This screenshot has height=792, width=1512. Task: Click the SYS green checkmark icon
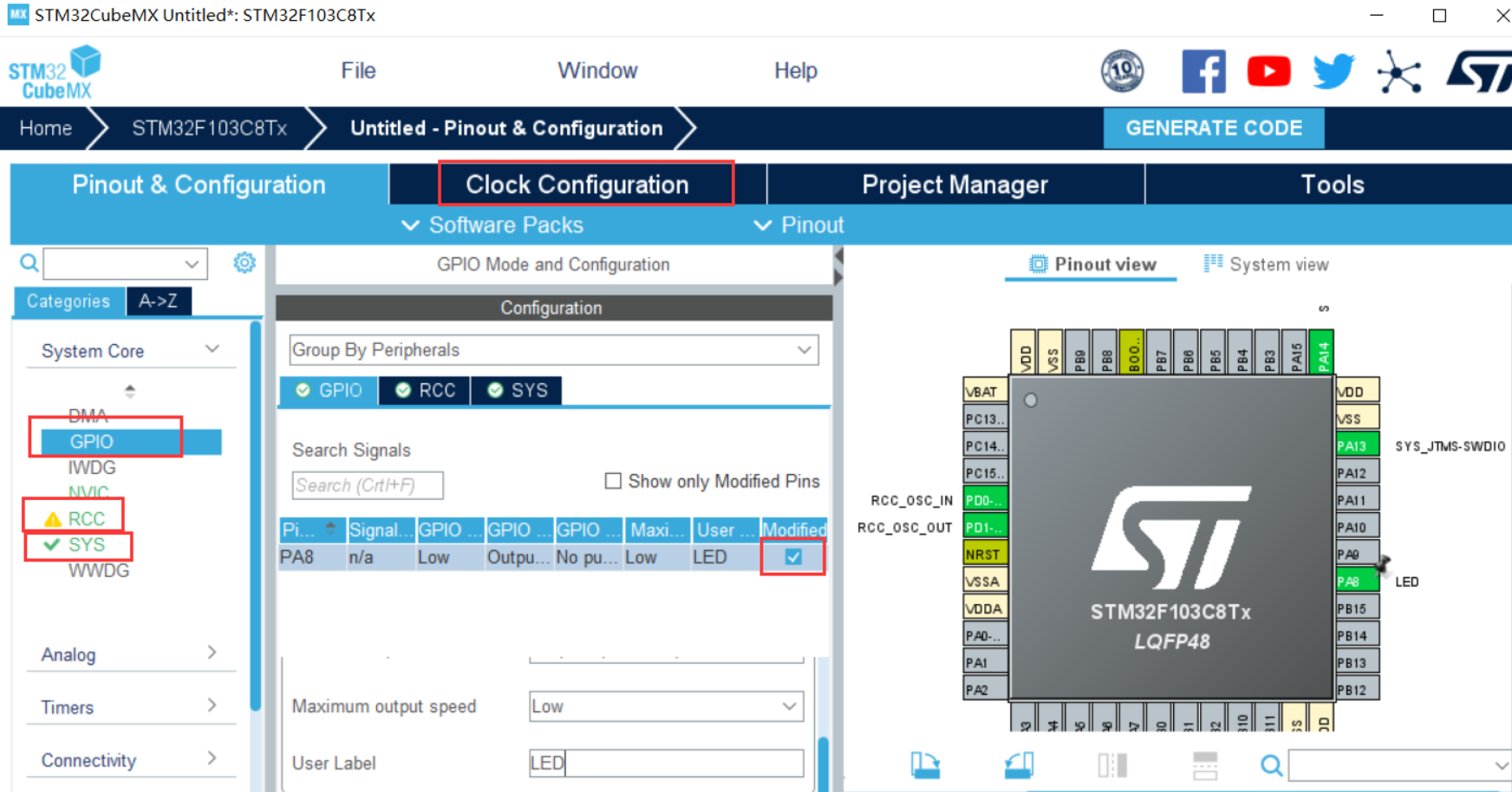(x=52, y=544)
